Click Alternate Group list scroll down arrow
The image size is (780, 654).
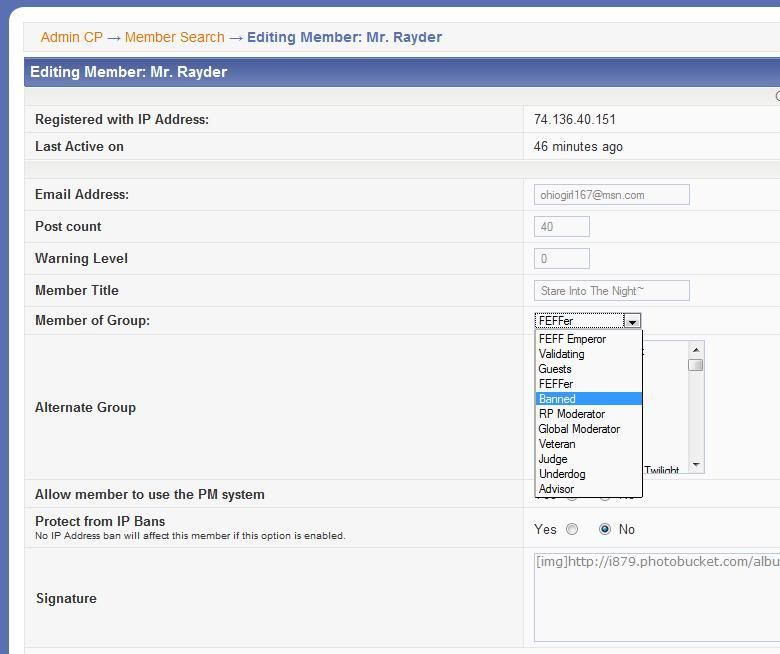coord(696,465)
